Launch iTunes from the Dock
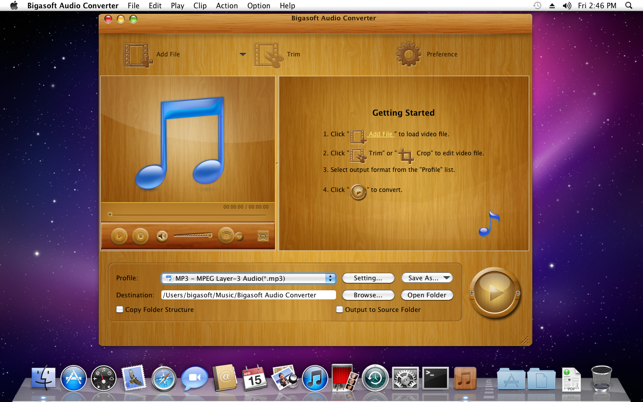The height and width of the screenshot is (402, 643). tap(315, 378)
